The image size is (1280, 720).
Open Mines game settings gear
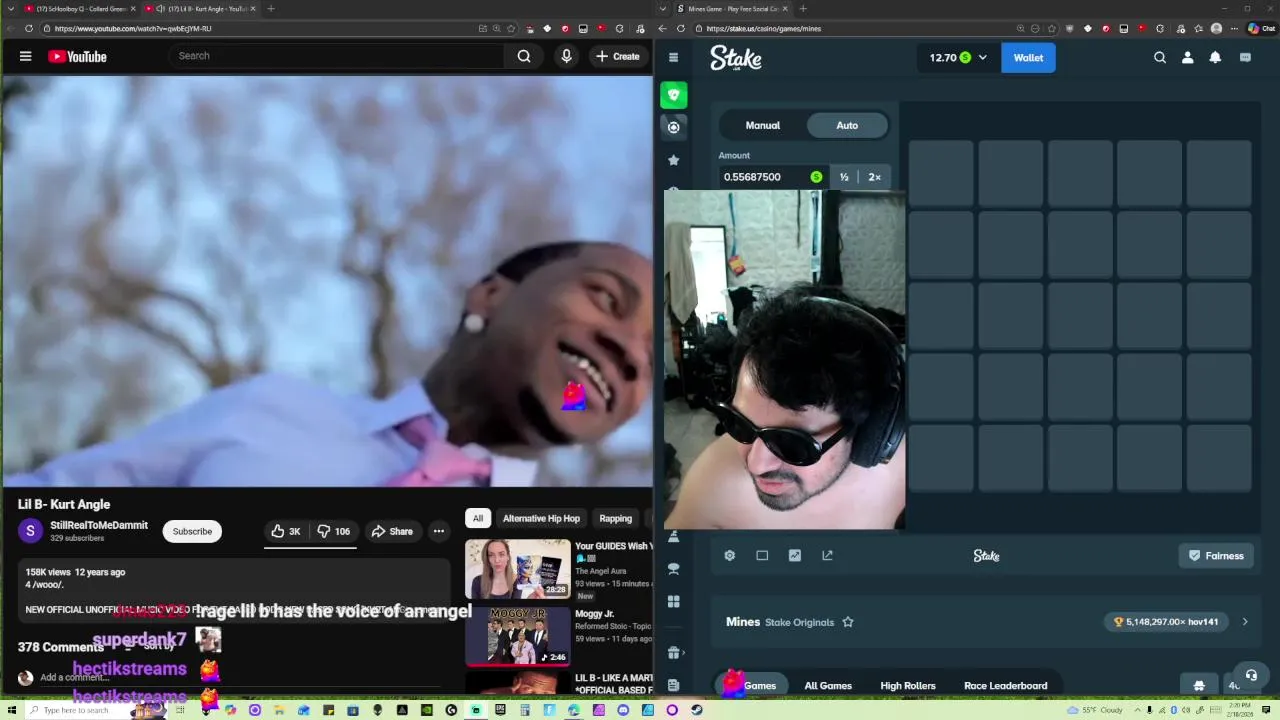point(730,556)
